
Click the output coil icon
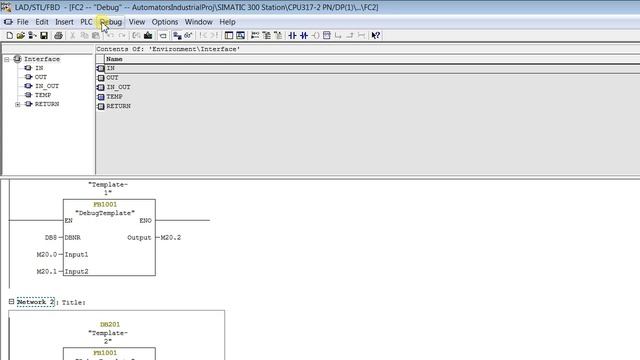point(315,36)
